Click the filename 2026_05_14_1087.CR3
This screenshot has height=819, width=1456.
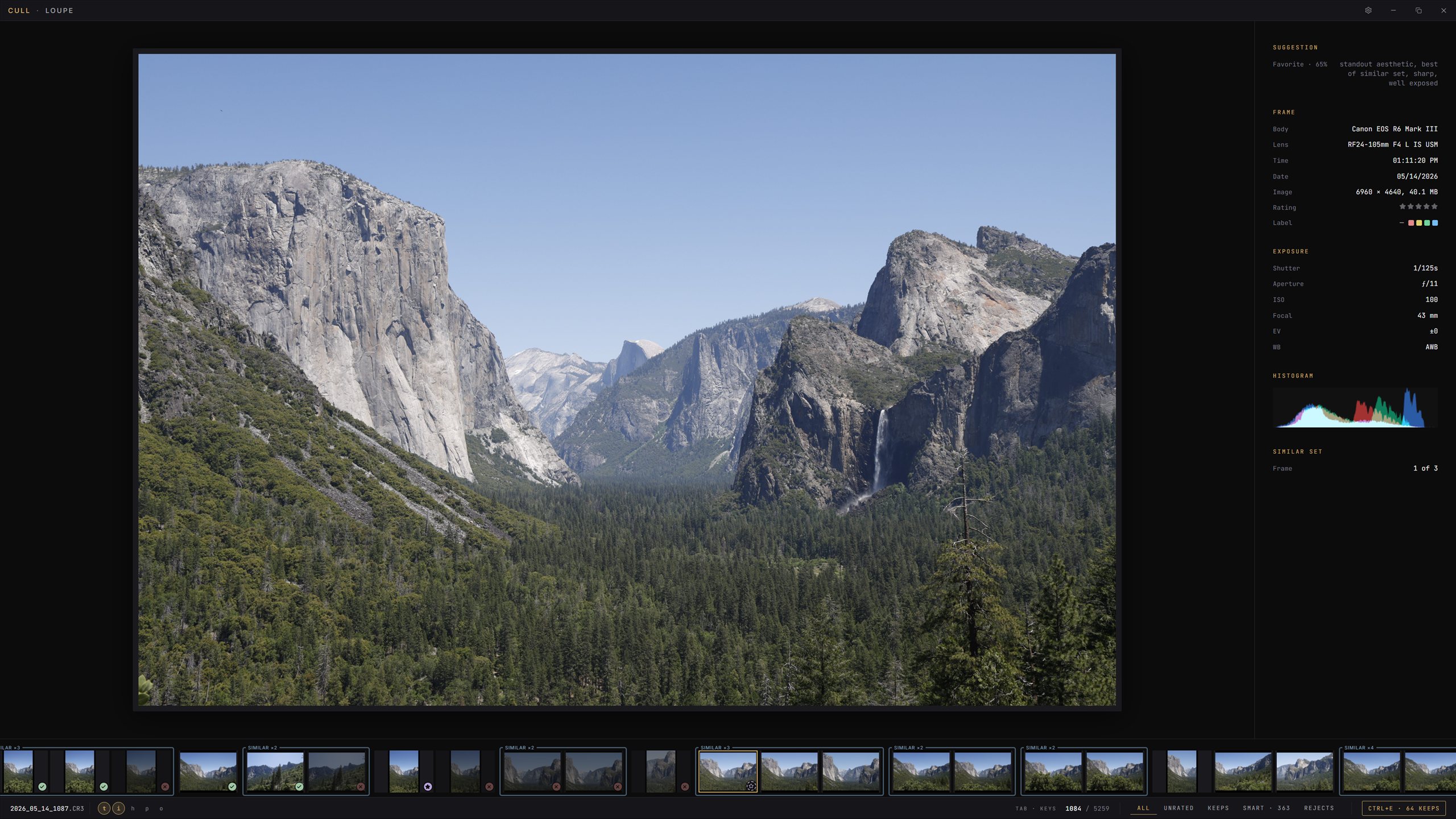(47, 808)
